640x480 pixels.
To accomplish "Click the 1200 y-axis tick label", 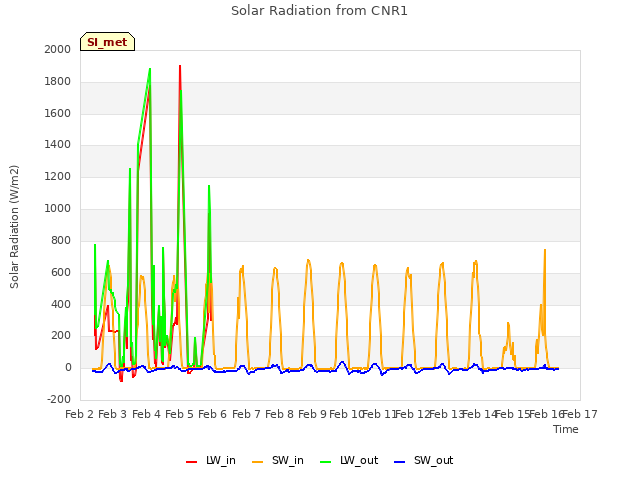I will 58,177.
